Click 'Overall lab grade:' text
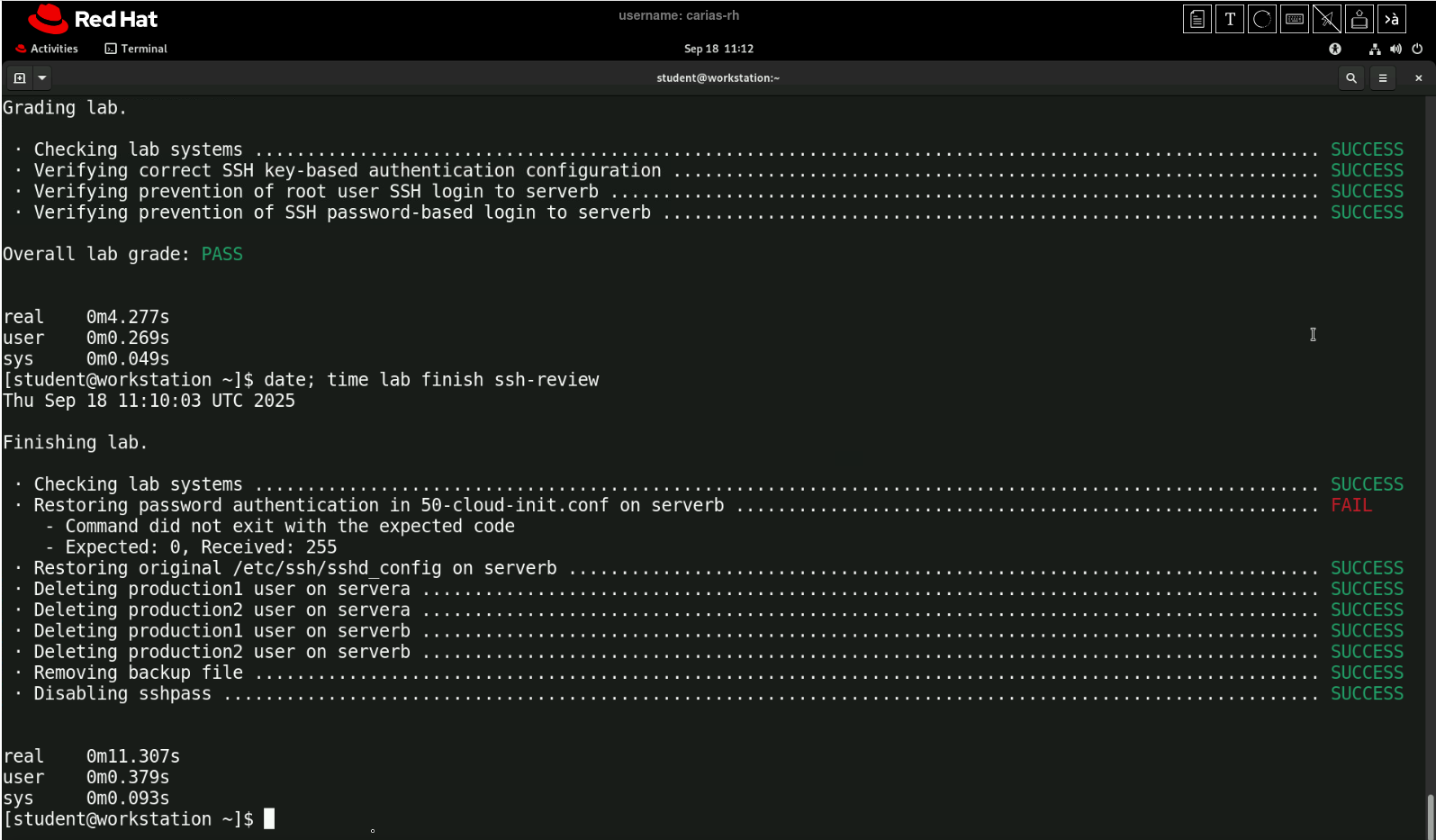The width and height of the screenshot is (1436, 840). pos(96,255)
